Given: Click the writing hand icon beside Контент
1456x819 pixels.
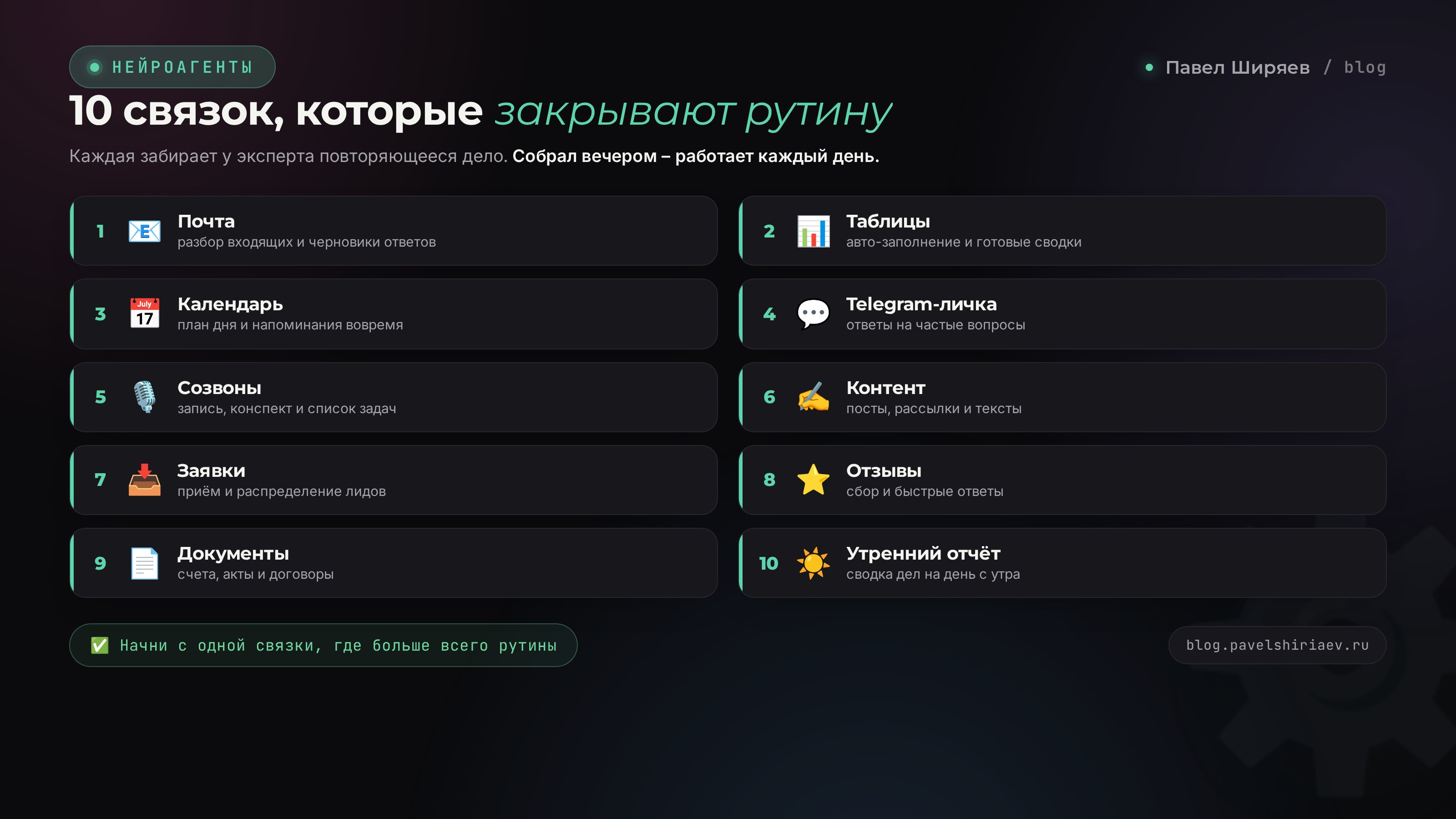Looking at the screenshot, I should click(814, 397).
